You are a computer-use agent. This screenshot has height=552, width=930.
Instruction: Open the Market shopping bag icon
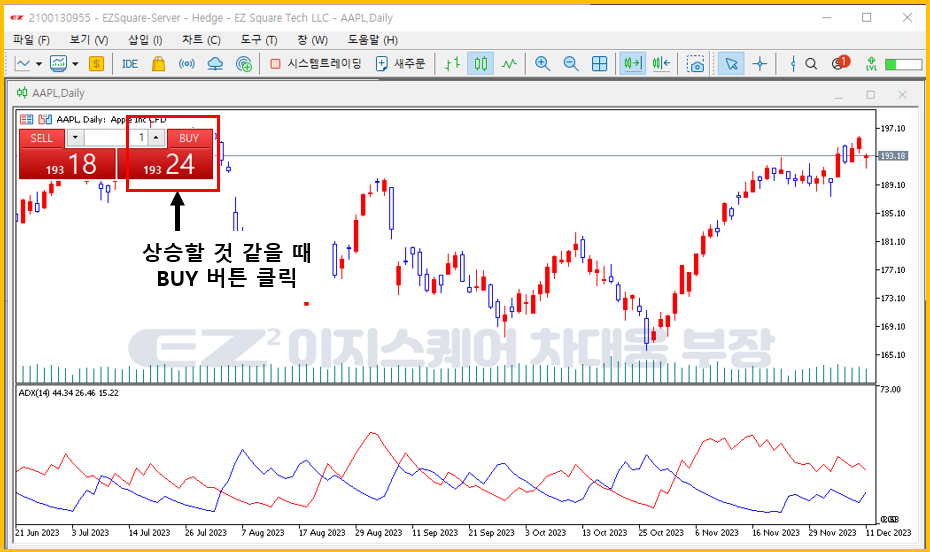click(158, 63)
